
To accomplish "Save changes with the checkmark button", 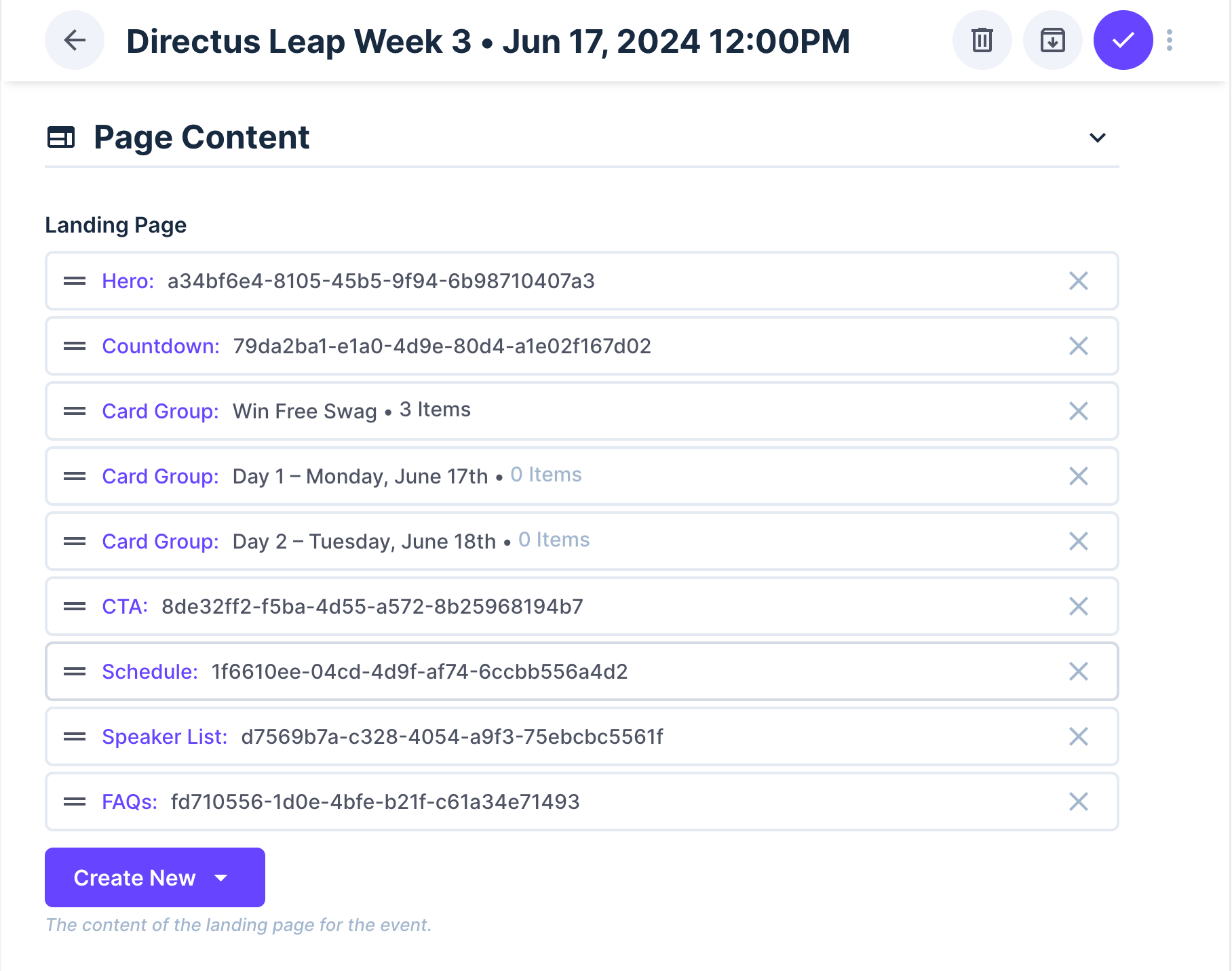I will tap(1123, 41).
